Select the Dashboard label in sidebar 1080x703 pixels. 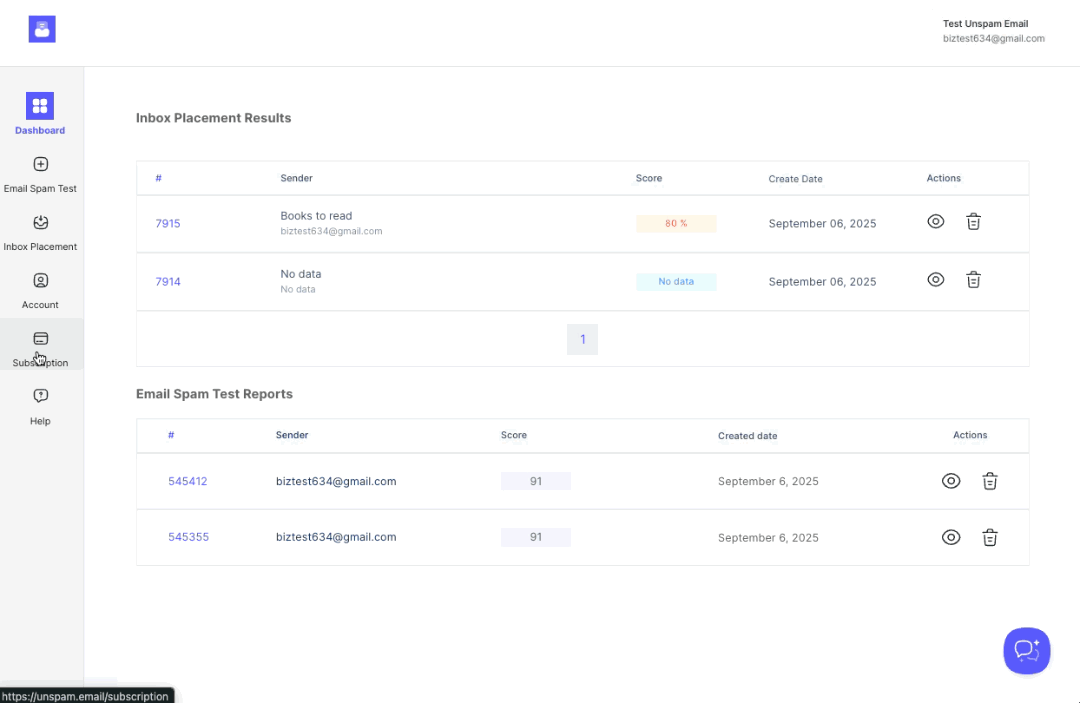[x=40, y=130]
